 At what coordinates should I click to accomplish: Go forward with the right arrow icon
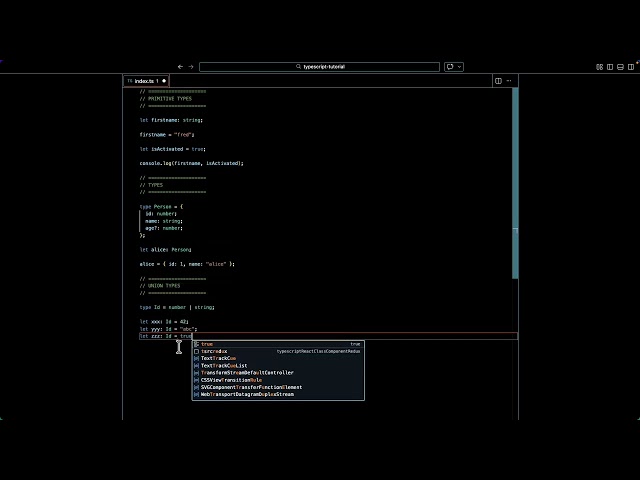[191, 67]
